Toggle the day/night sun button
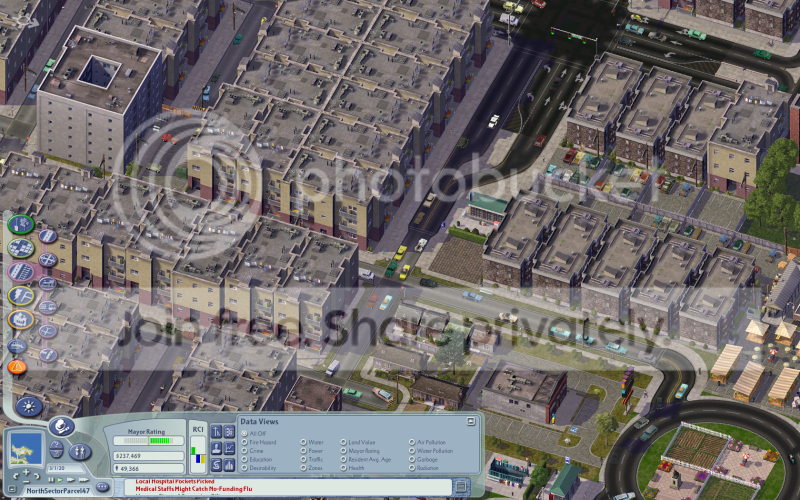This screenshot has width=800, height=500. pos(29,407)
